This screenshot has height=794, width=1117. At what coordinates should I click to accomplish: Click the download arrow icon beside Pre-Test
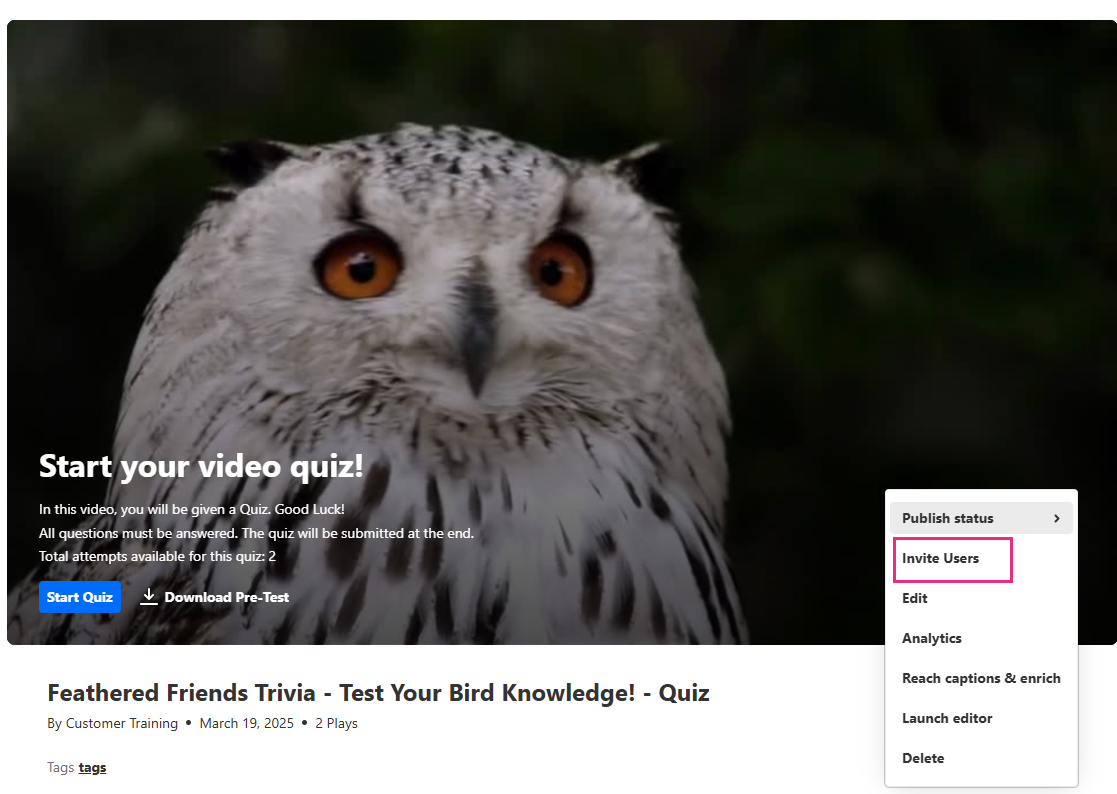(148, 597)
